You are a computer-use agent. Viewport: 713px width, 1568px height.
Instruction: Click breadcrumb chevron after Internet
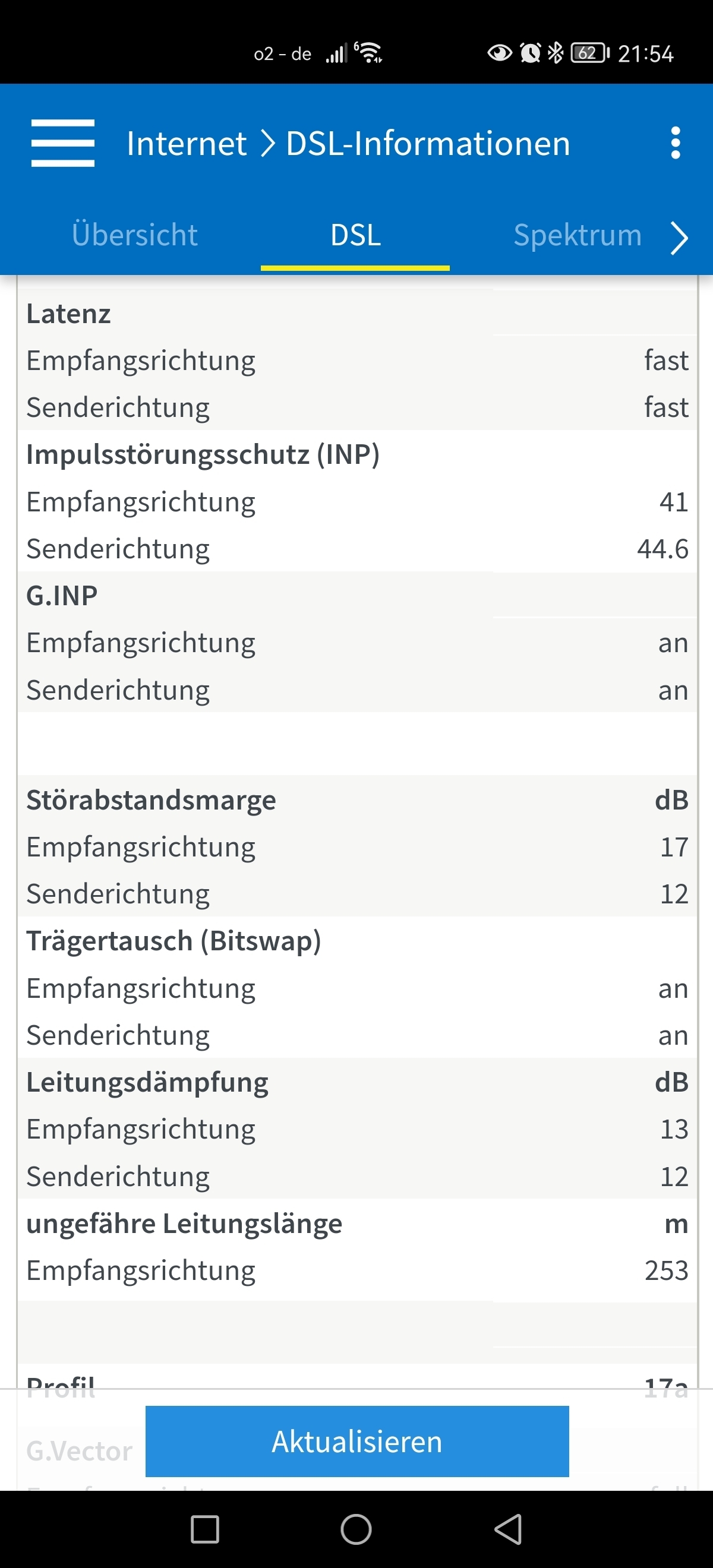tap(267, 144)
